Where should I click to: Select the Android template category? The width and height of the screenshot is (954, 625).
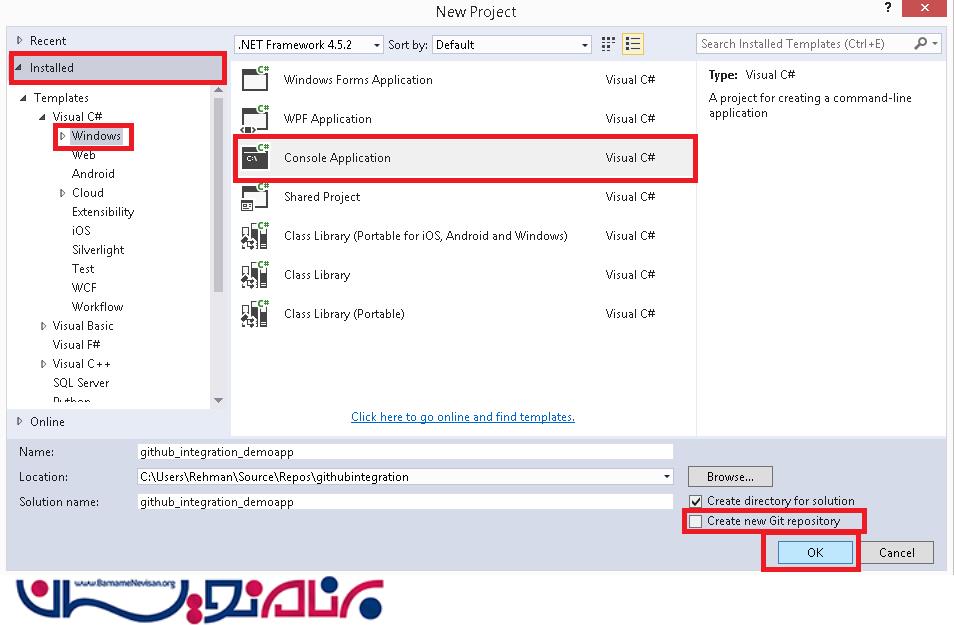[x=93, y=174]
